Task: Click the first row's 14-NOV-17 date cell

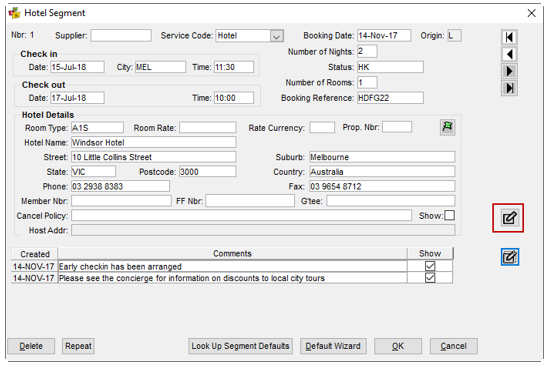Action: (x=34, y=267)
